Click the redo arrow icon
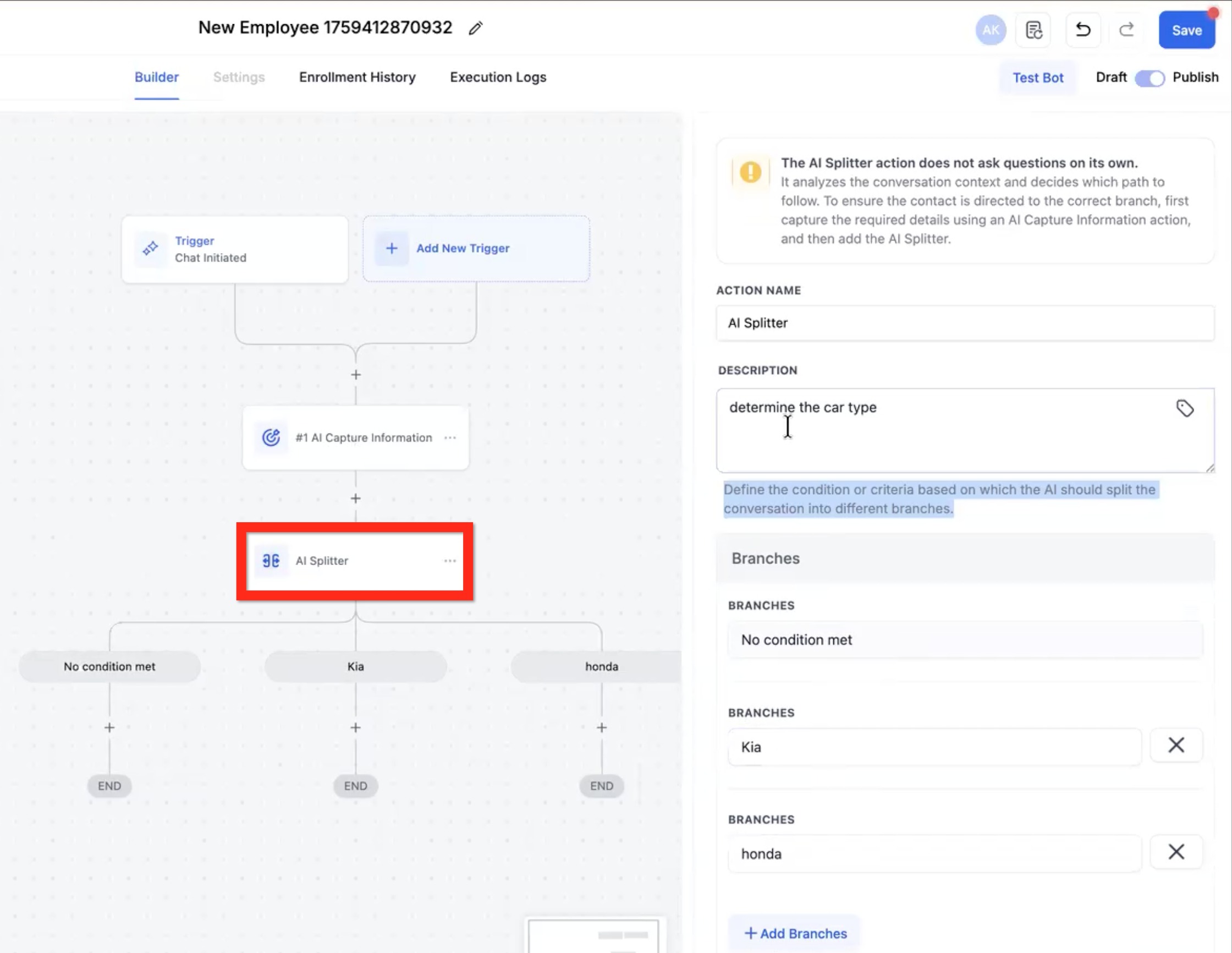 click(1126, 30)
